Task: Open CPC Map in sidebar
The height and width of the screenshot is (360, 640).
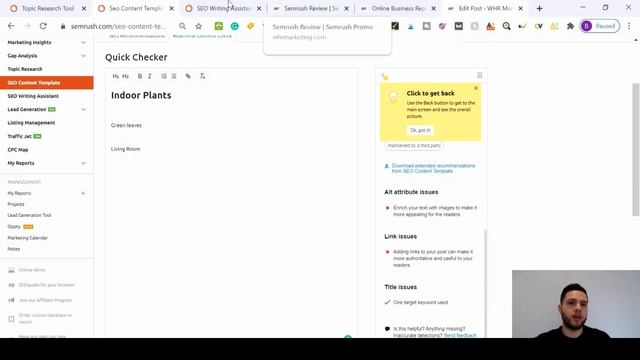Action: point(18,150)
